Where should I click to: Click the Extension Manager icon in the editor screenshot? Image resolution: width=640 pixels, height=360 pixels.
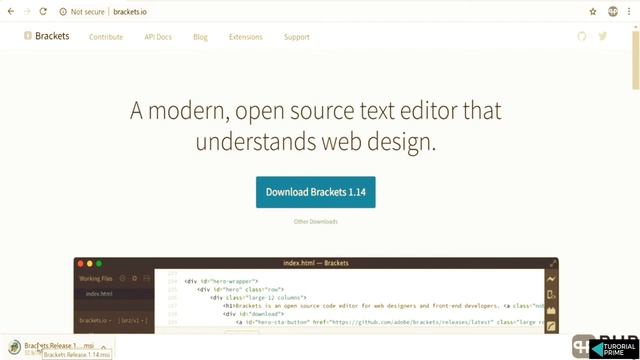point(551,310)
